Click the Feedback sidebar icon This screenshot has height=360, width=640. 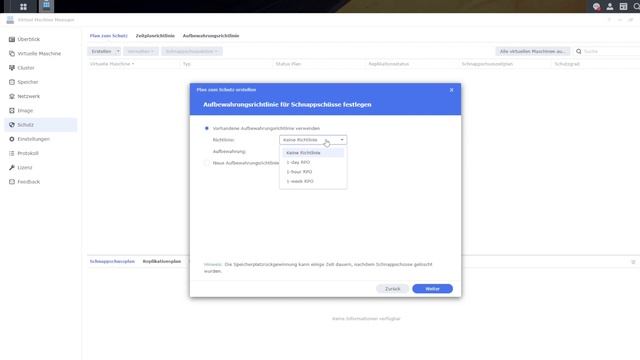pos(12,182)
